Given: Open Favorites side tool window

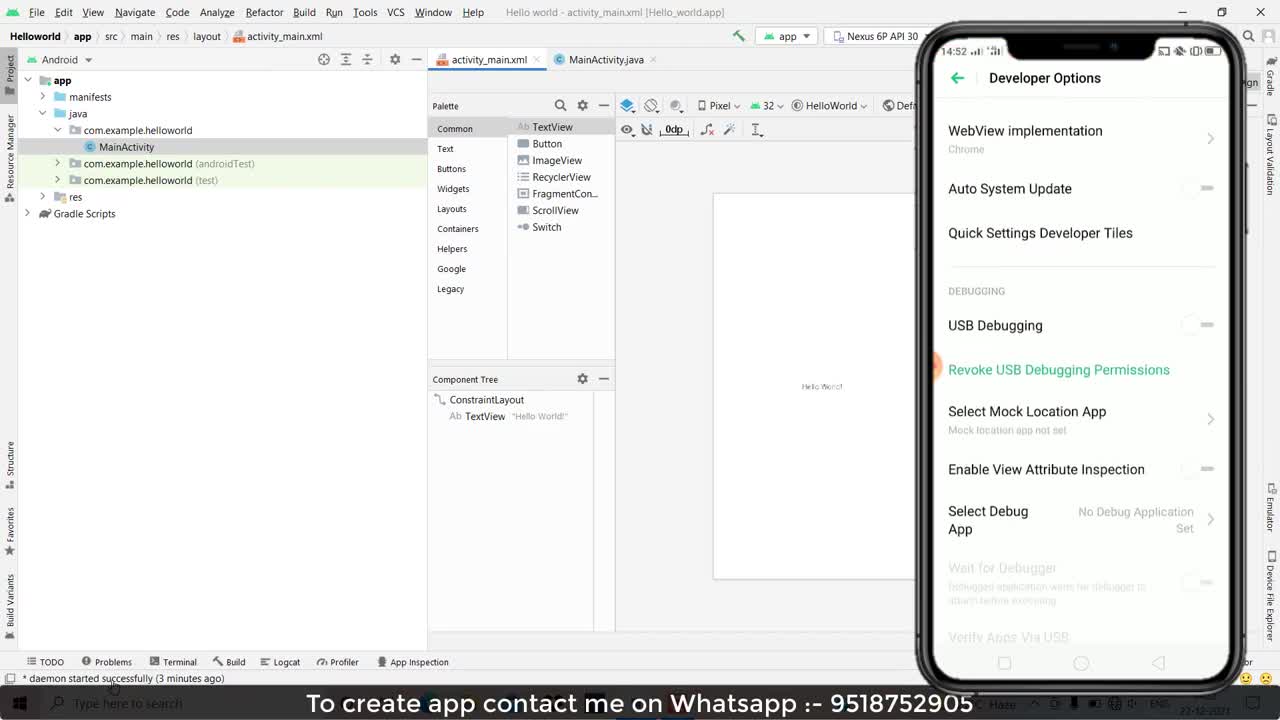Looking at the screenshot, I should click(10, 531).
